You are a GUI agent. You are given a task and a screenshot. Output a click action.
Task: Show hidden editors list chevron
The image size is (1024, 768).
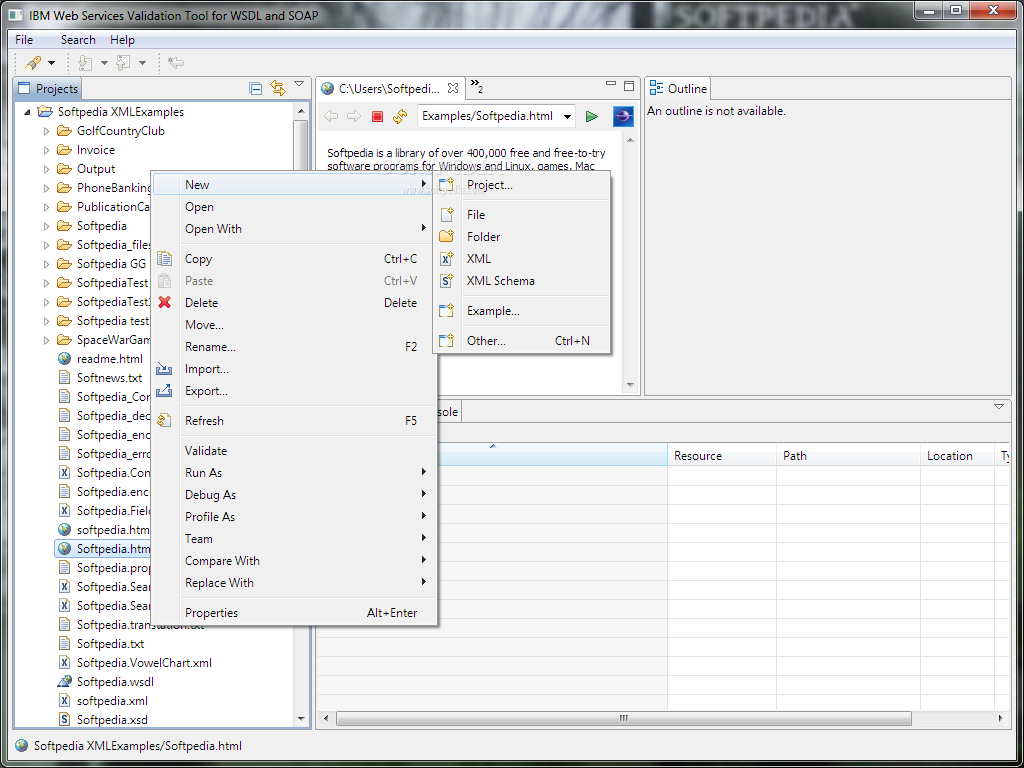[x=477, y=88]
